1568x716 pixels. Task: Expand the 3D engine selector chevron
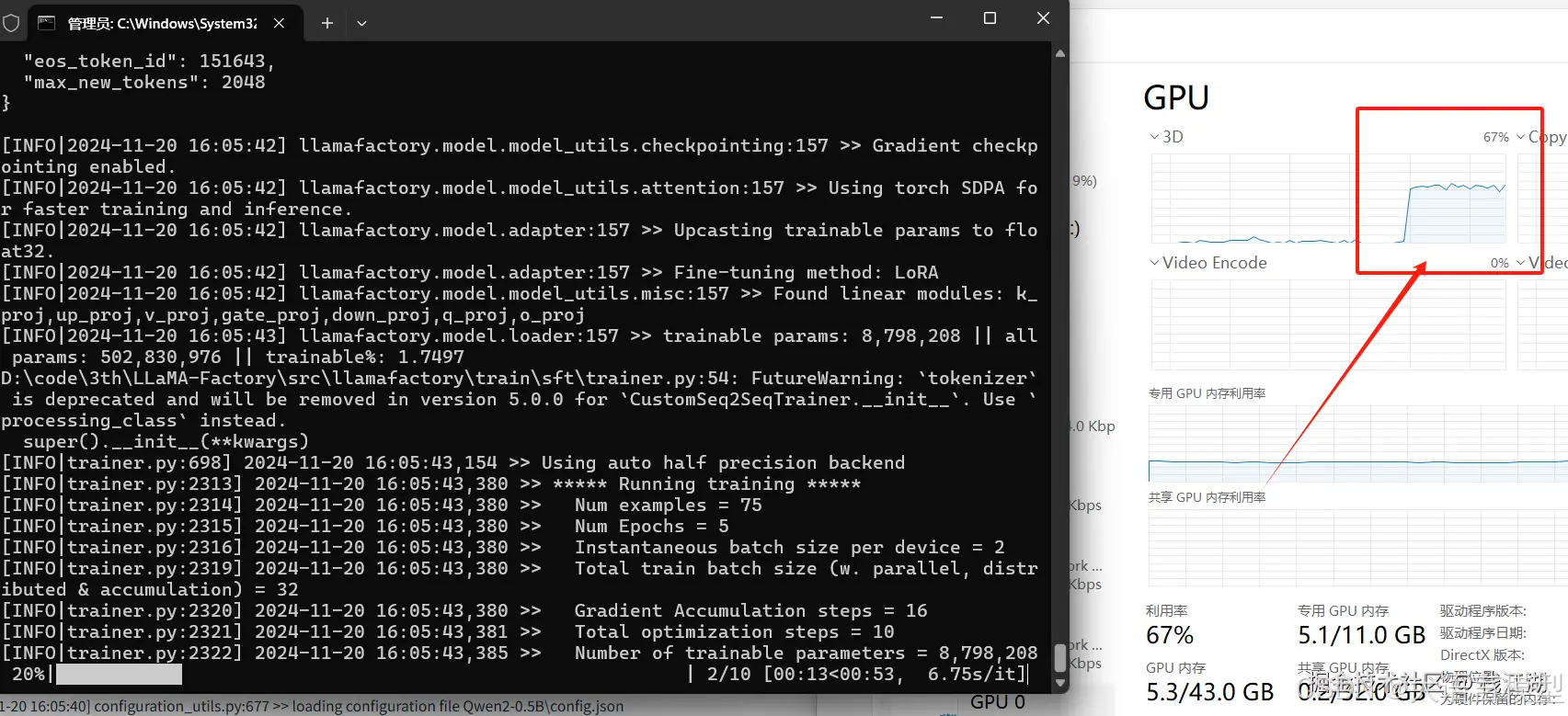click(x=1154, y=137)
